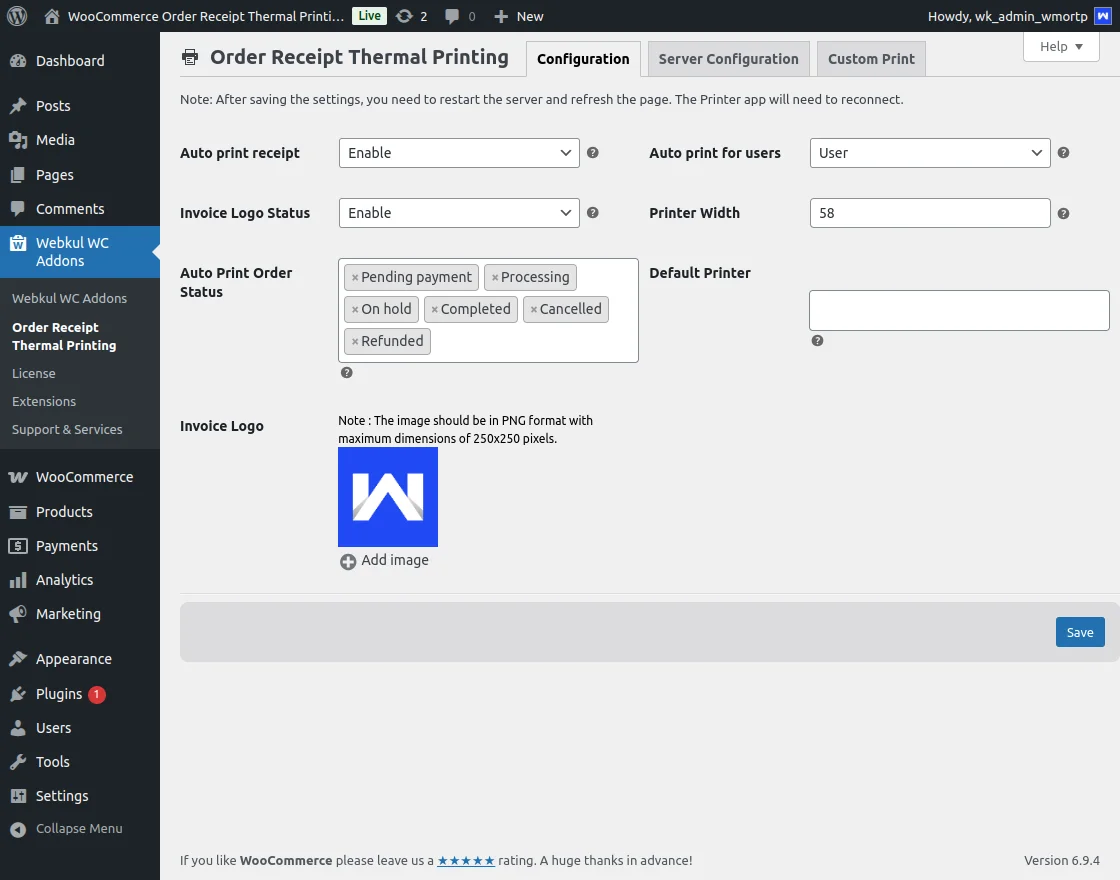Open the Auto print receipt dropdown
Screen dimensions: 1120x880
(x=458, y=153)
